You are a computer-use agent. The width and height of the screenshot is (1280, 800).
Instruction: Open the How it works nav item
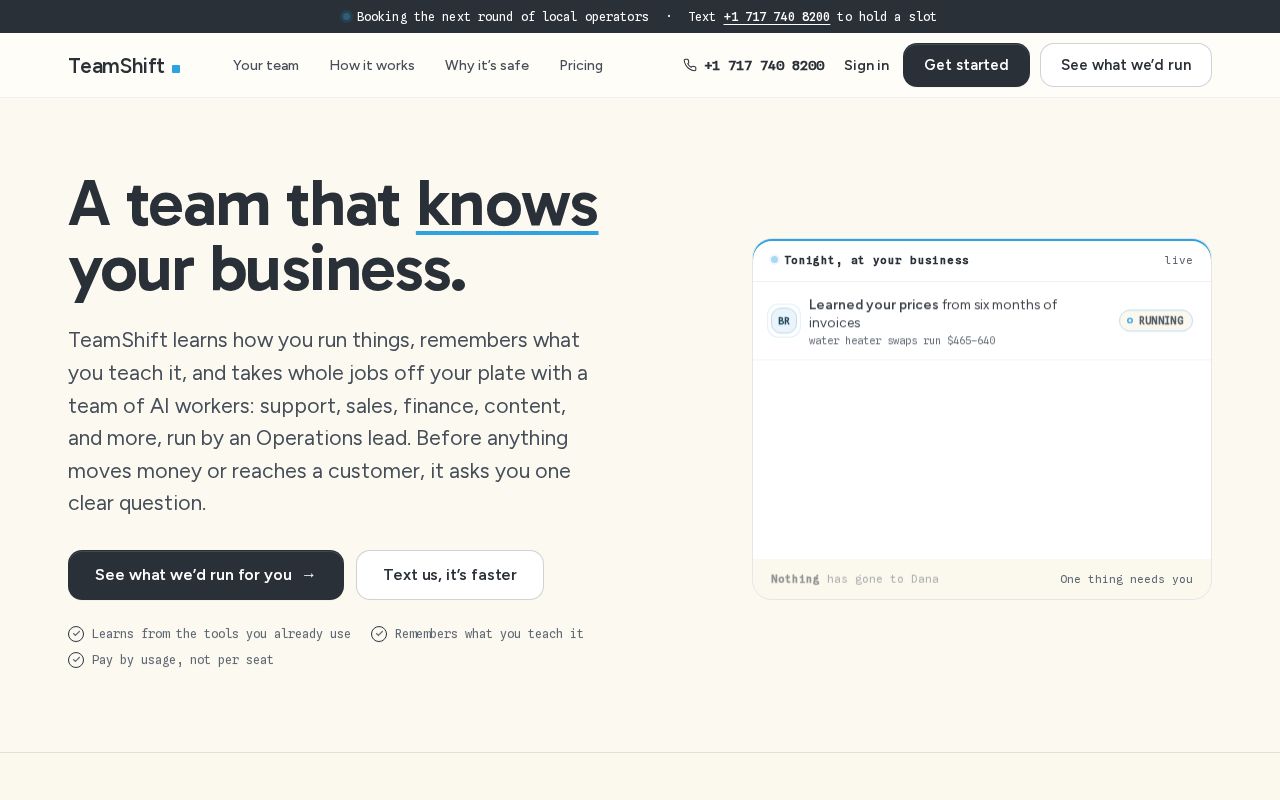[372, 65]
